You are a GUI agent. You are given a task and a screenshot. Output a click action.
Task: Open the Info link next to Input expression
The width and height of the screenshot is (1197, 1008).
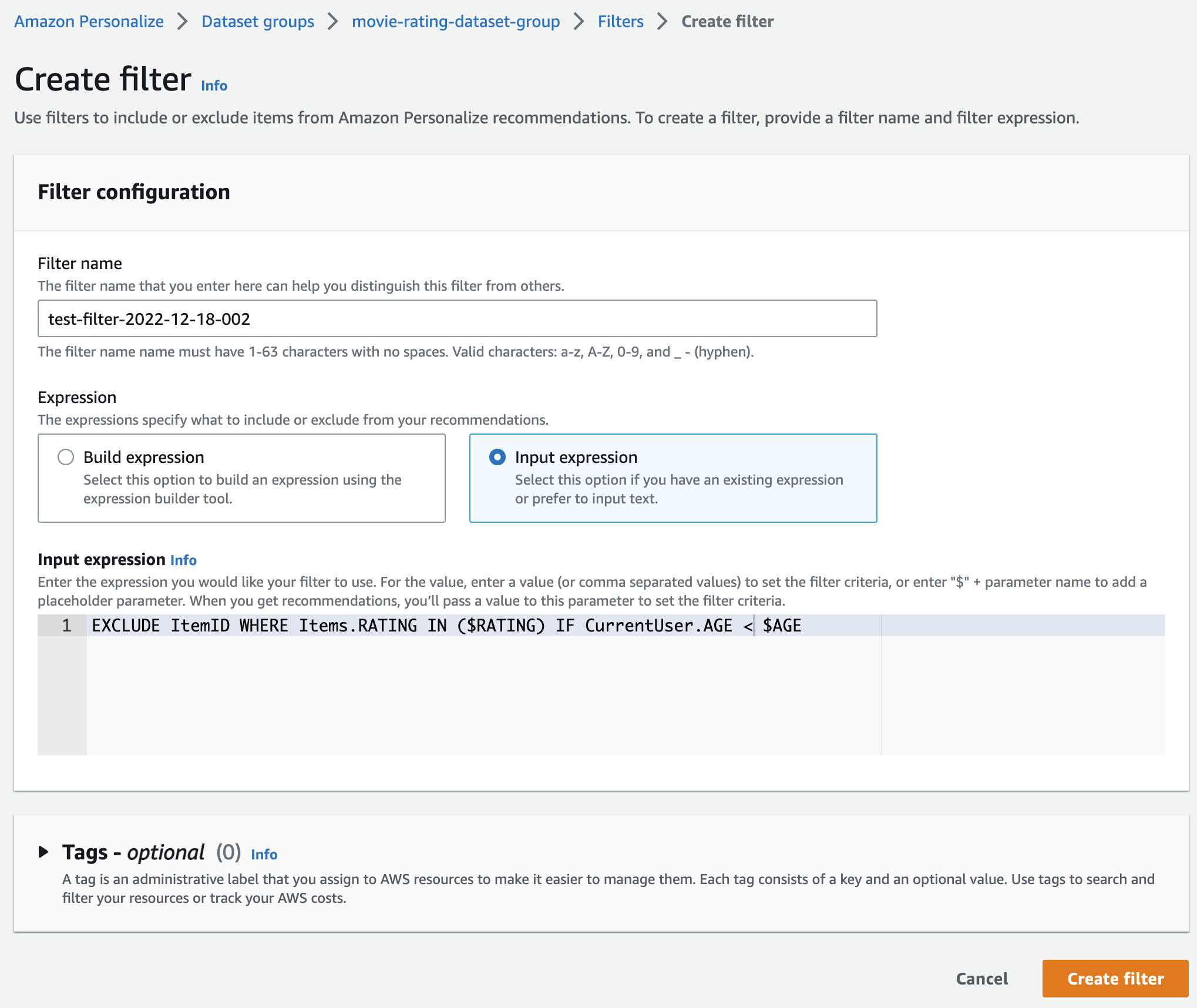click(183, 560)
